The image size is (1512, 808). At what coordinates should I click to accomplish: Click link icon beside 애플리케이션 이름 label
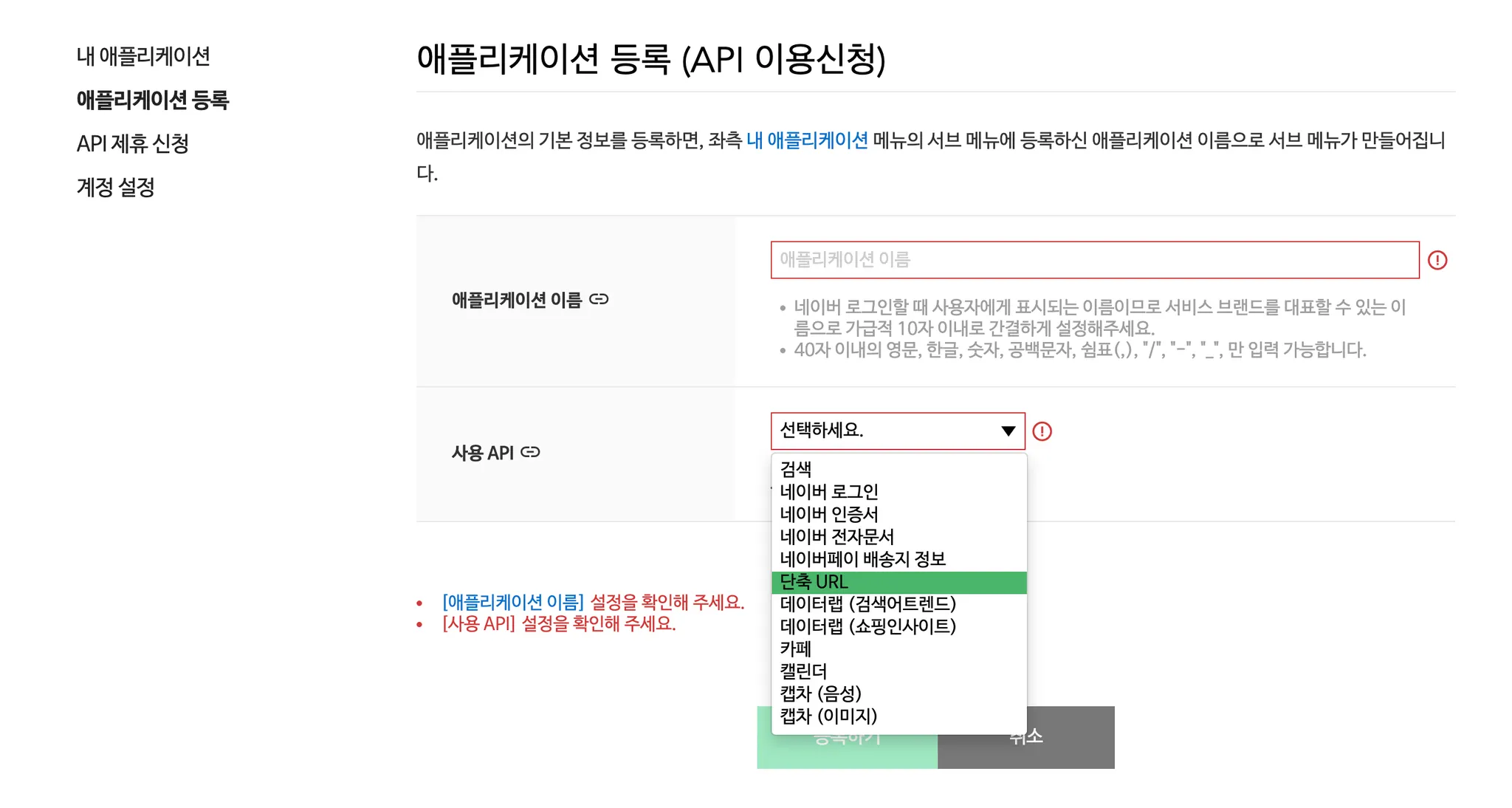point(599,299)
